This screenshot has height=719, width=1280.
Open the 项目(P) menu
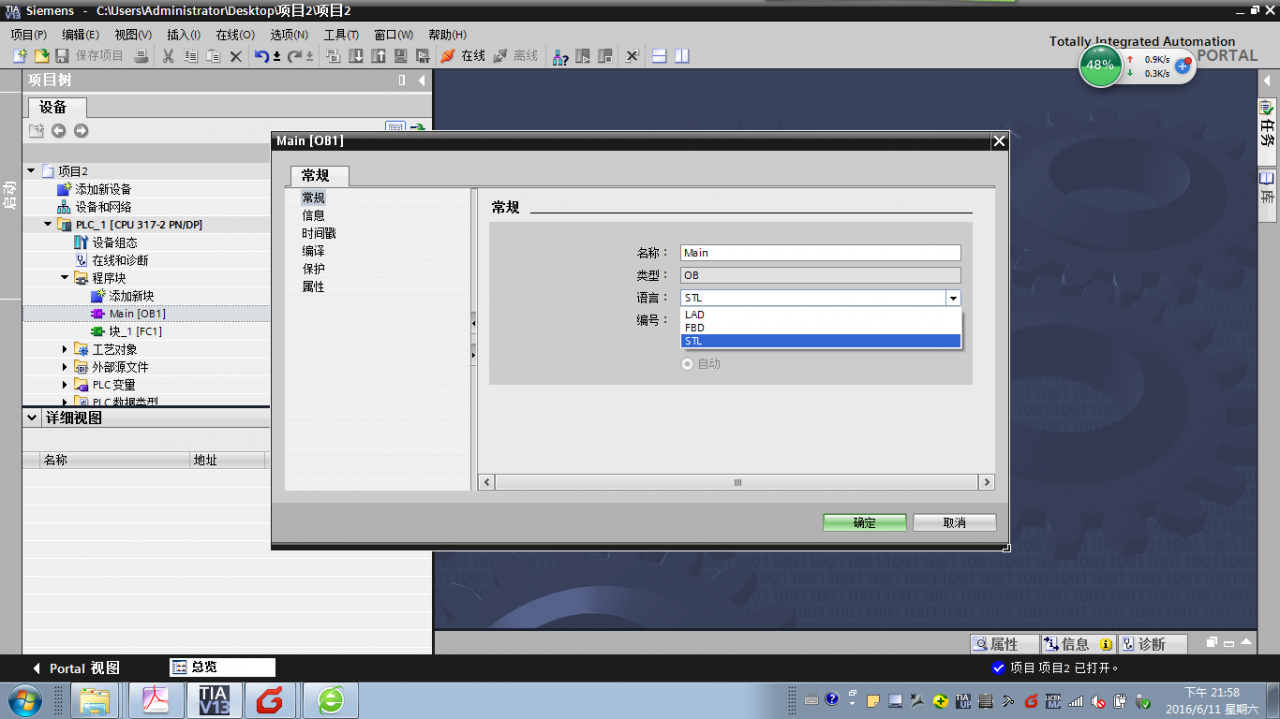coord(28,34)
